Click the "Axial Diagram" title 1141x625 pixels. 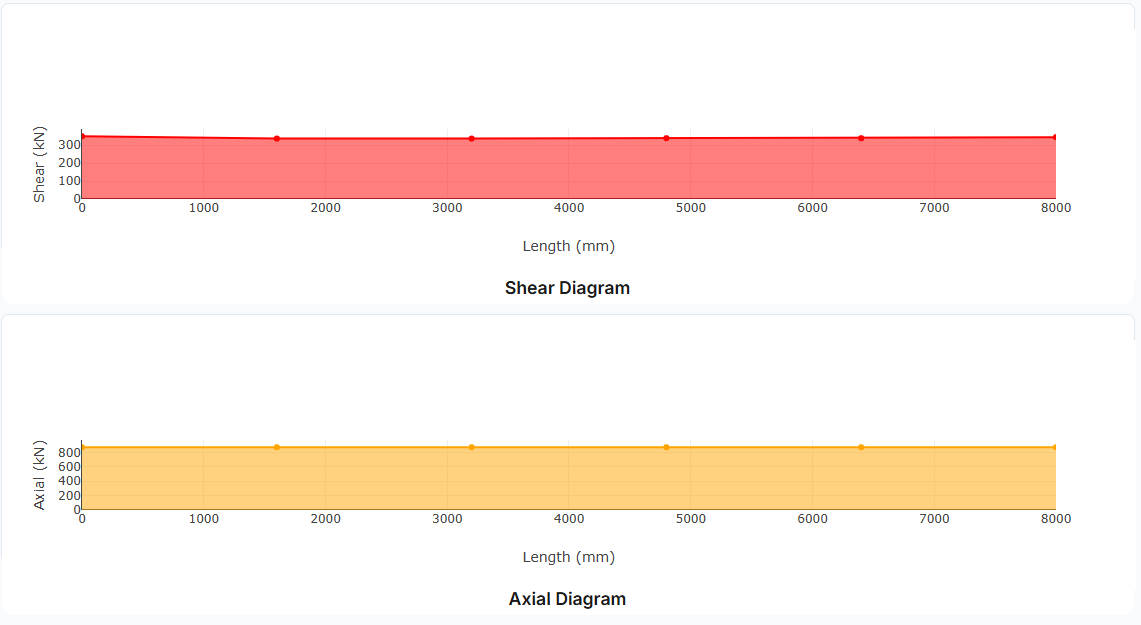point(567,599)
